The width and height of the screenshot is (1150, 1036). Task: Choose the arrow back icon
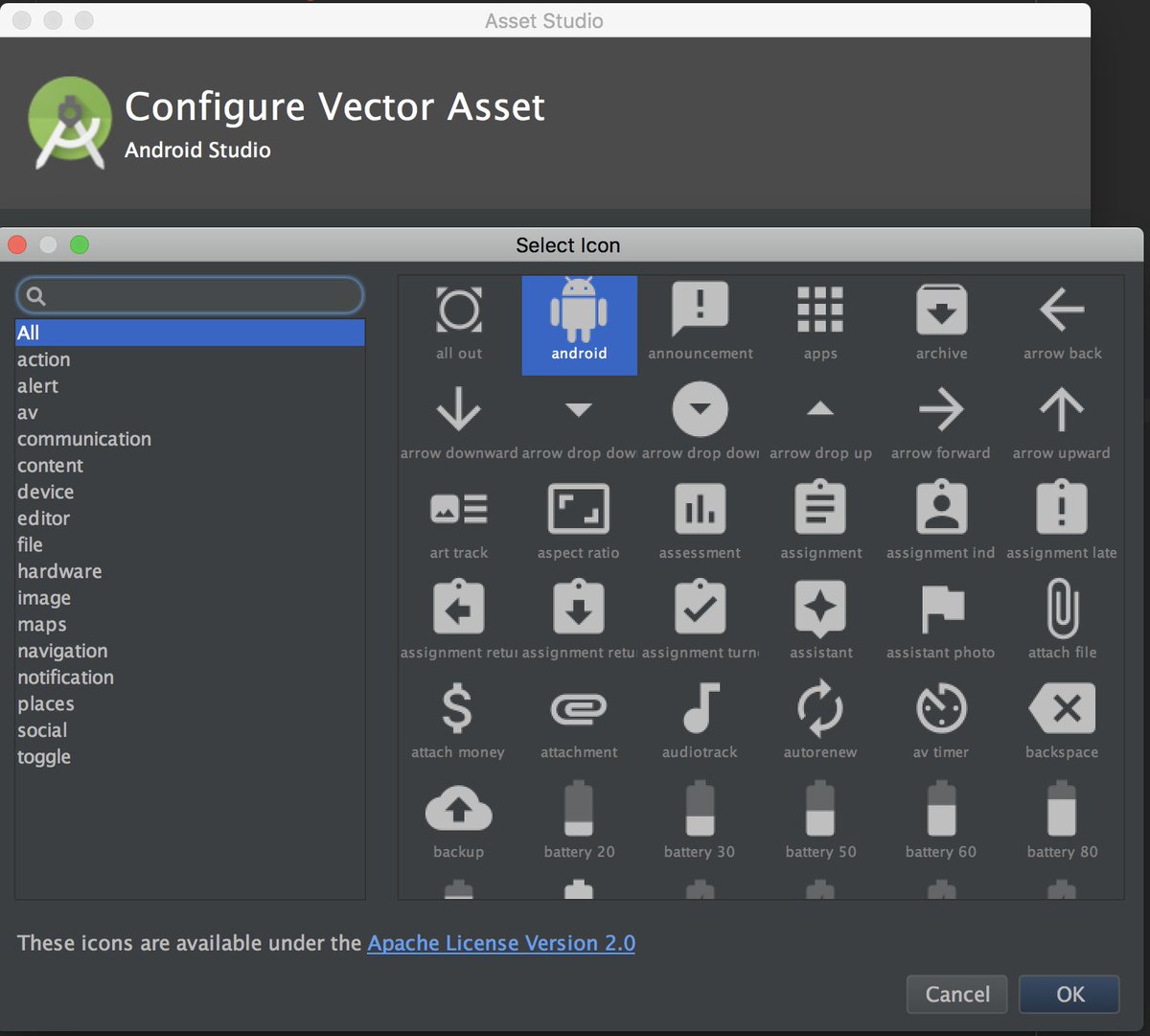click(x=1062, y=310)
